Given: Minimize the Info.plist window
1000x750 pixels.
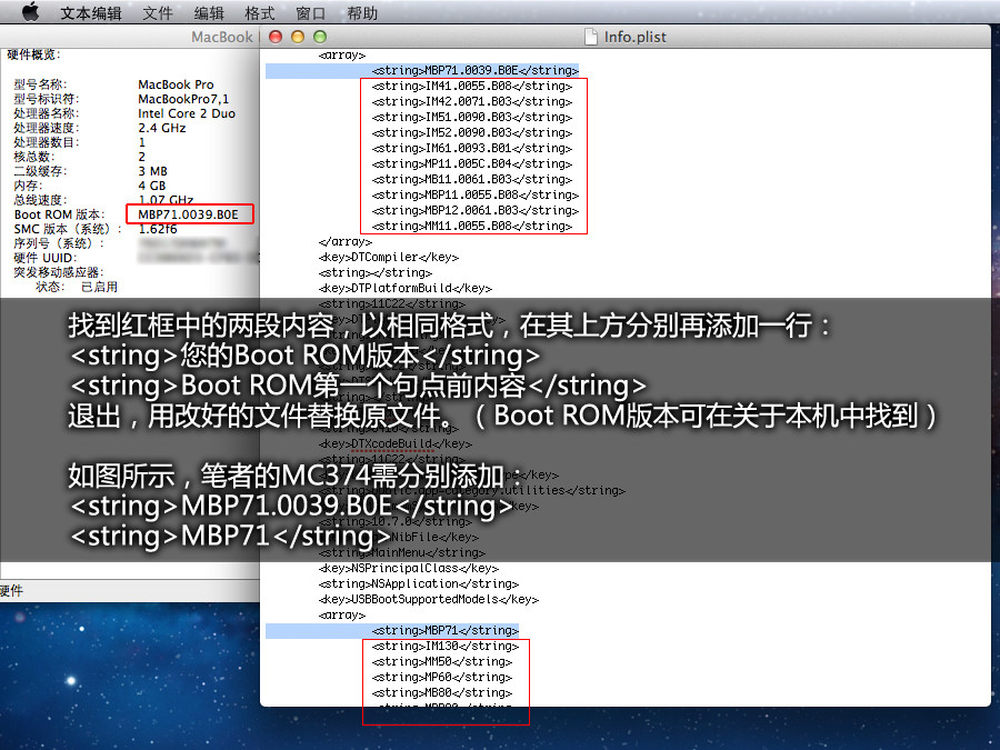Looking at the screenshot, I should tap(298, 37).
